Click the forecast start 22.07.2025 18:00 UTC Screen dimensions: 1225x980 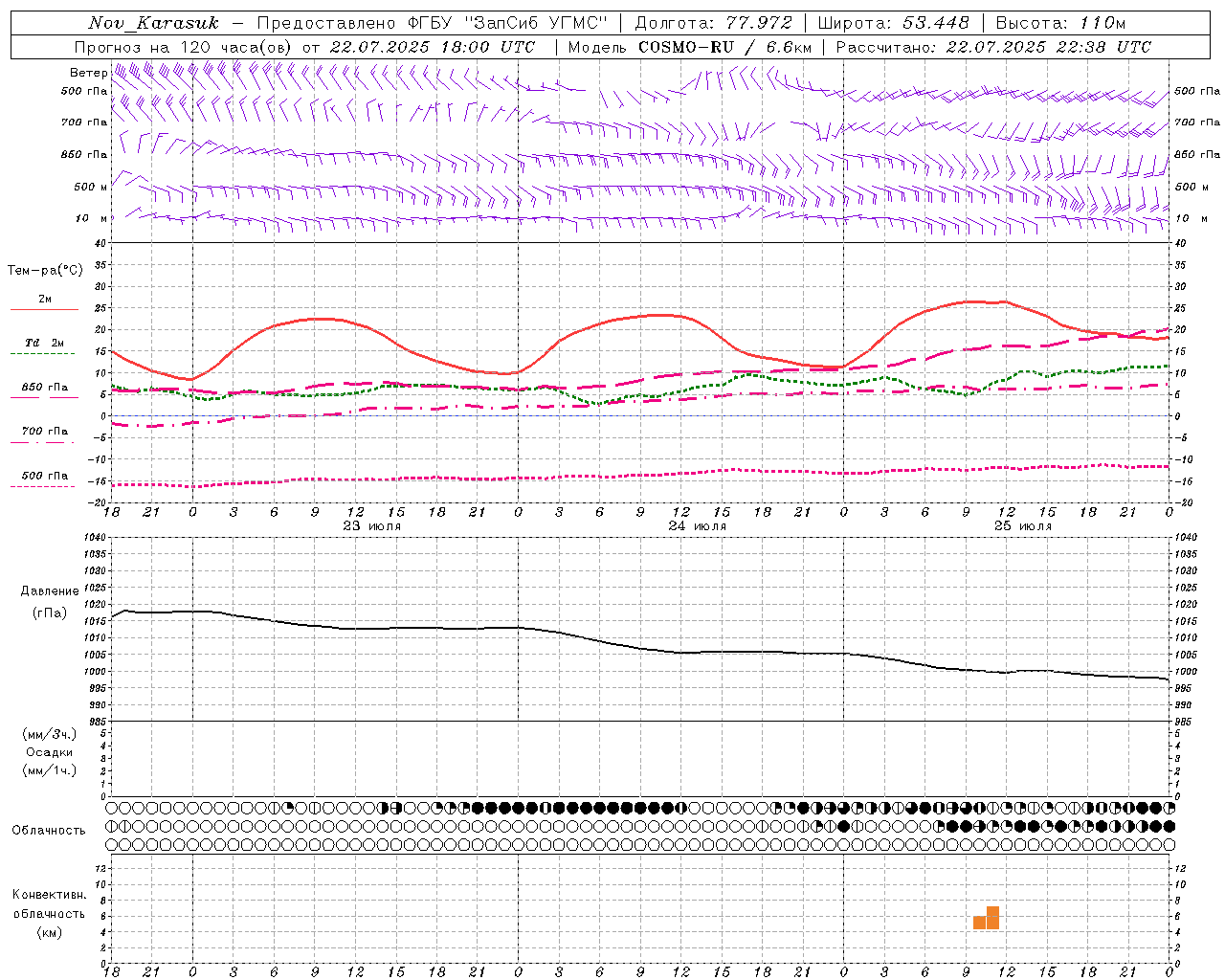(x=432, y=47)
